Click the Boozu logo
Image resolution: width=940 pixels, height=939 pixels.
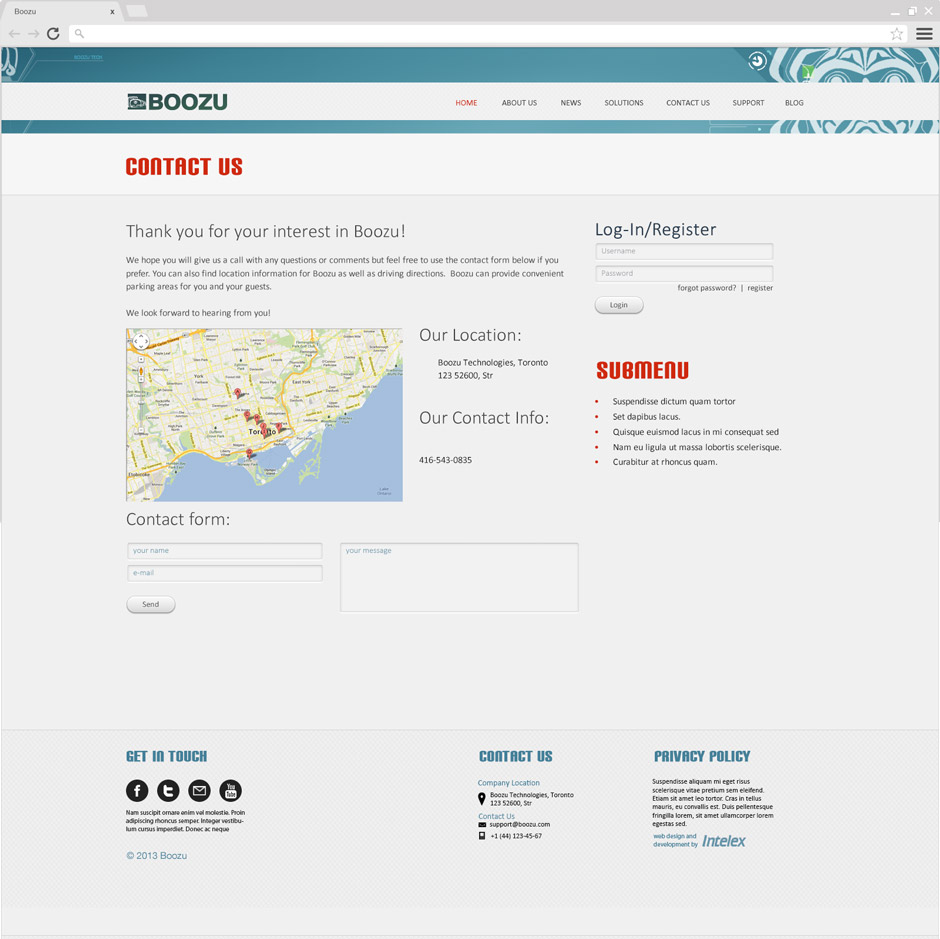tap(177, 102)
